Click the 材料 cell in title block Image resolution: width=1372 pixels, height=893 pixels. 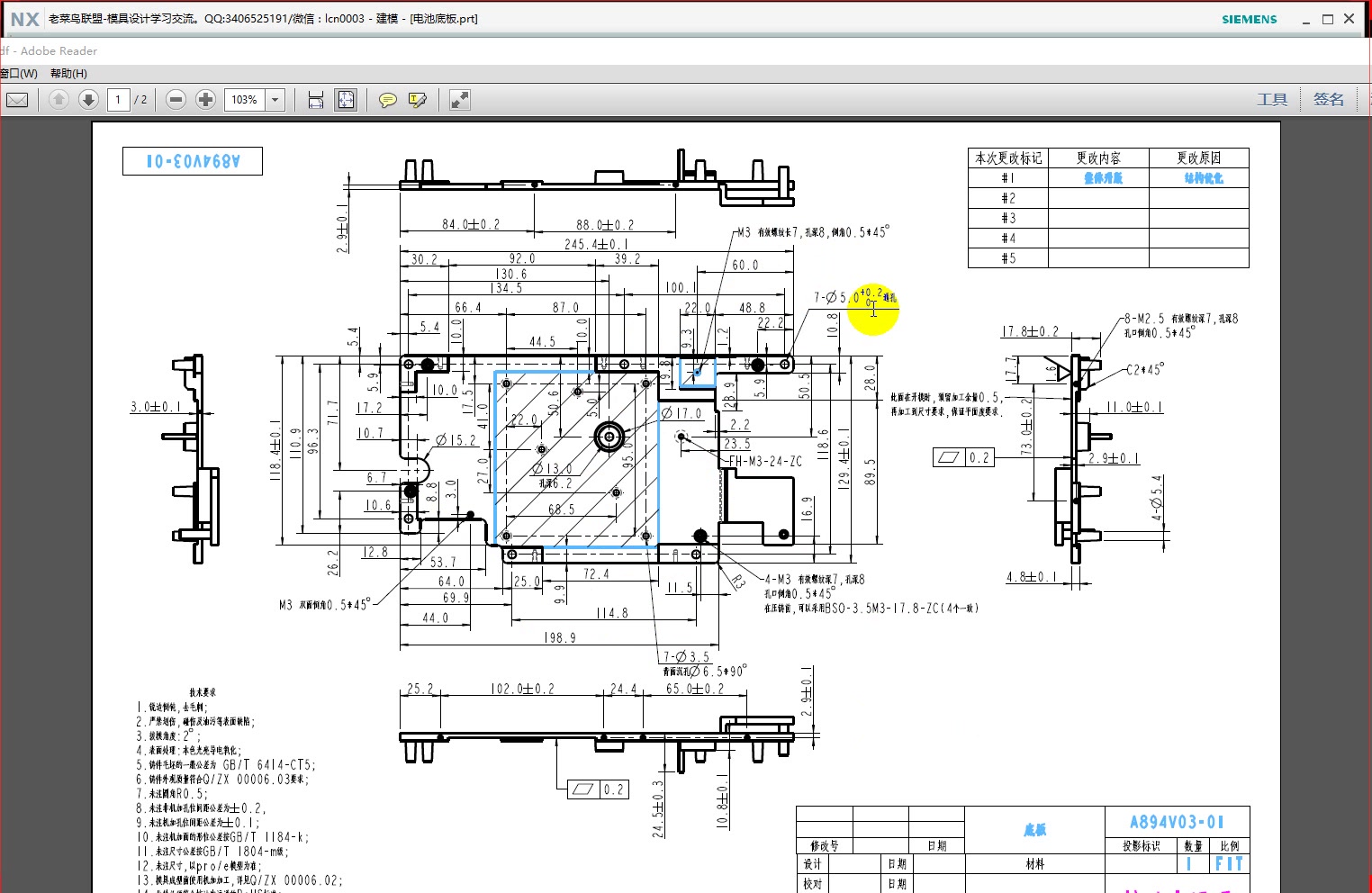coord(1035,864)
